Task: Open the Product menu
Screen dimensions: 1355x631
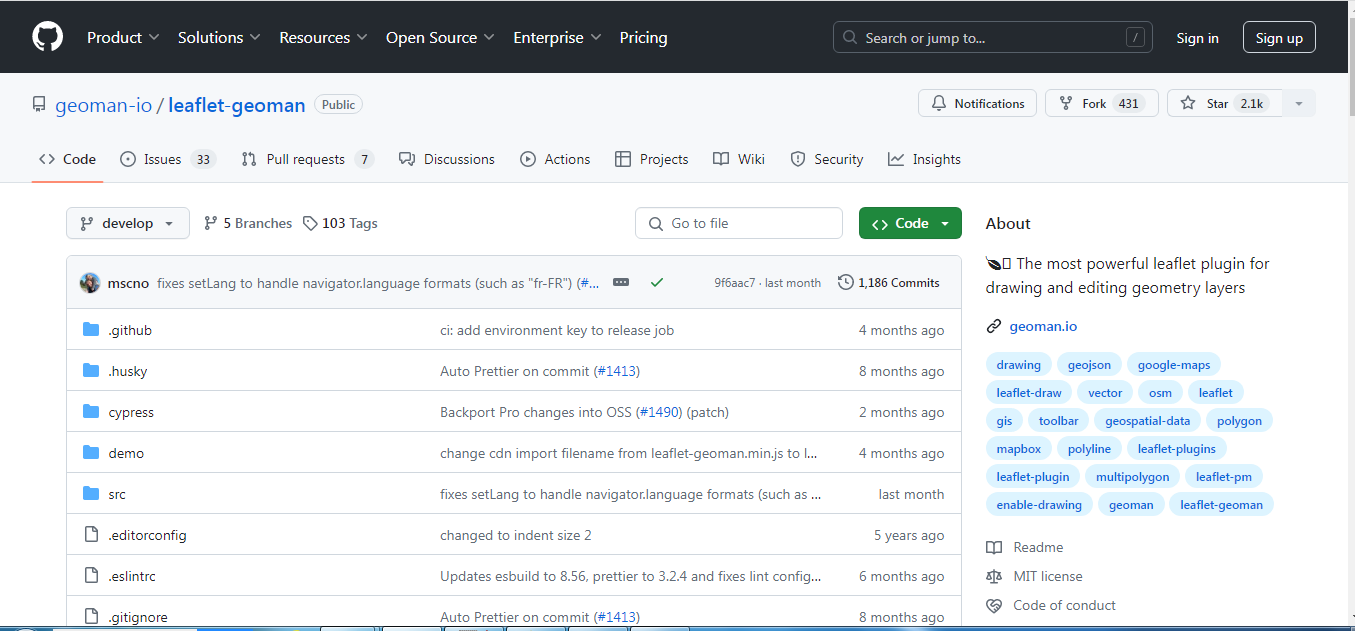Action: (123, 37)
